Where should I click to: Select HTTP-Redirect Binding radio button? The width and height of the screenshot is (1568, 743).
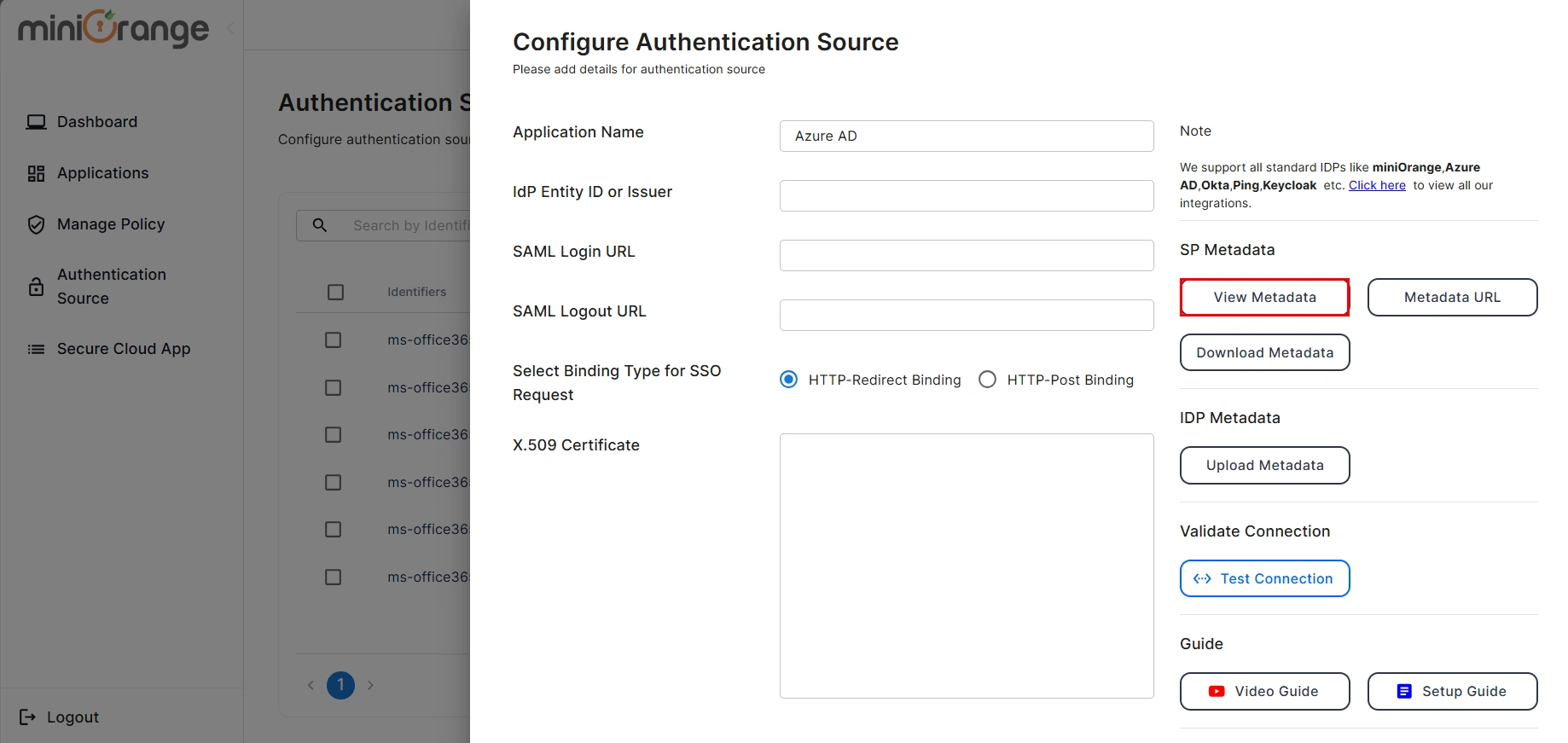click(x=789, y=380)
